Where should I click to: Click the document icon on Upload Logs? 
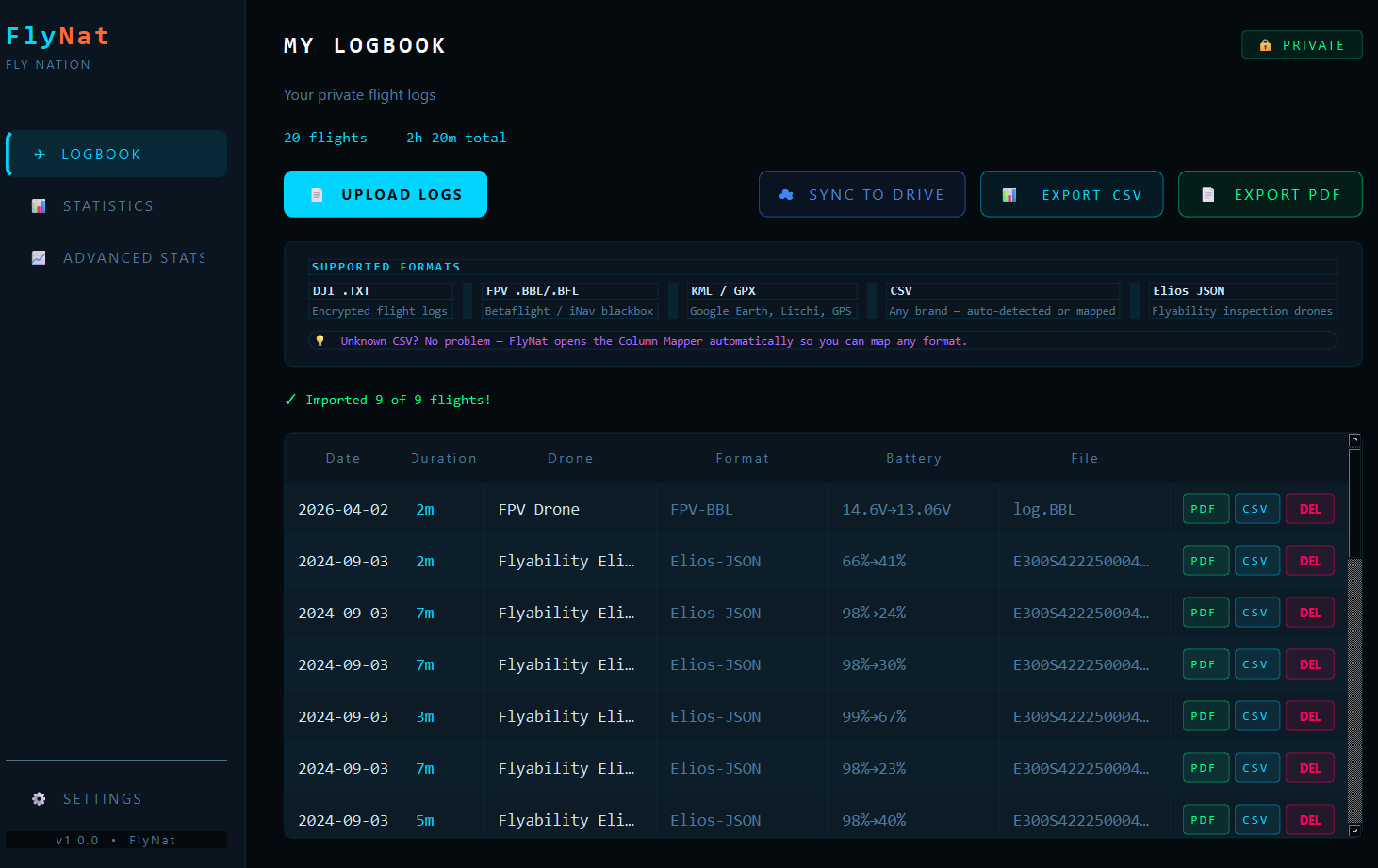click(x=317, y=194)
